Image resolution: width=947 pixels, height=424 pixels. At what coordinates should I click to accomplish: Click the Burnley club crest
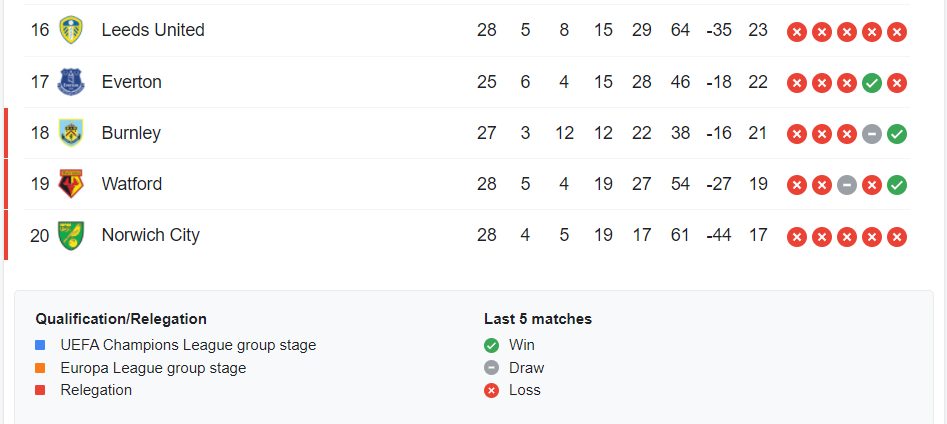pyautogui.click(x=70, y=133)
